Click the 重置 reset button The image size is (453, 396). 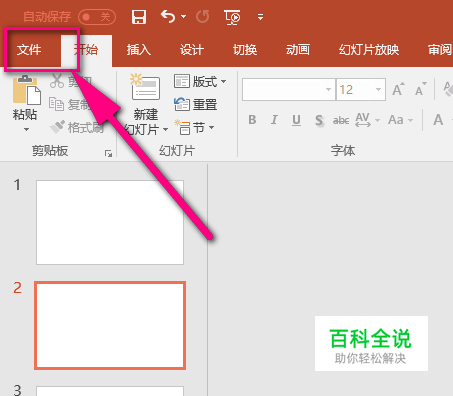196,104
